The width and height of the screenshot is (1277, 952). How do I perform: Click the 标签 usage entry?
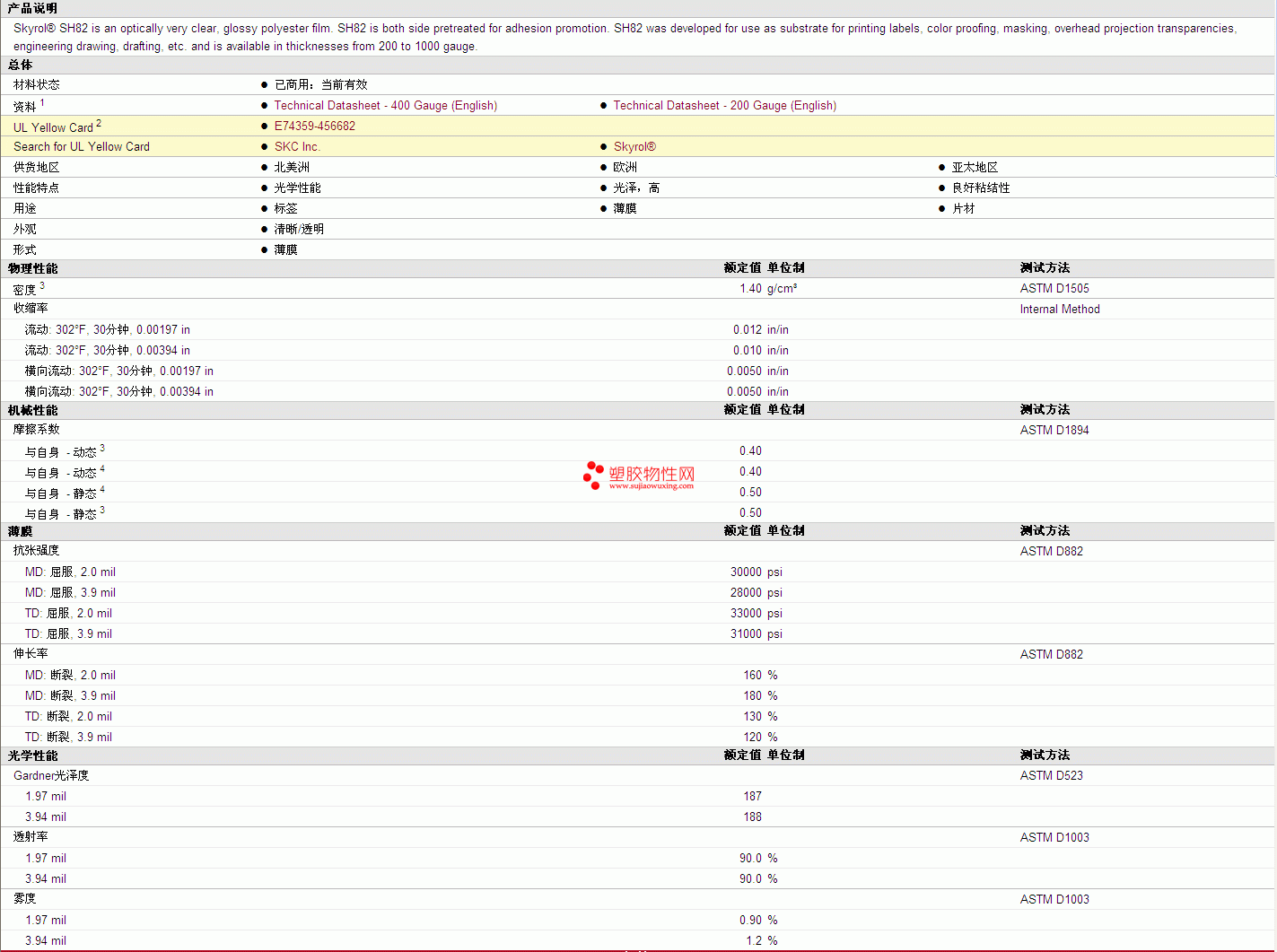285,208
